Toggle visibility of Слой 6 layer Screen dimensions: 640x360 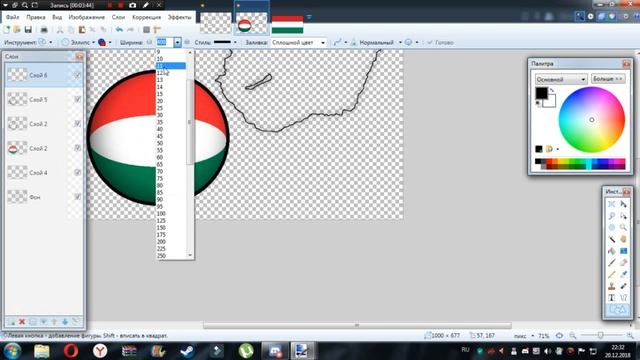78,75
